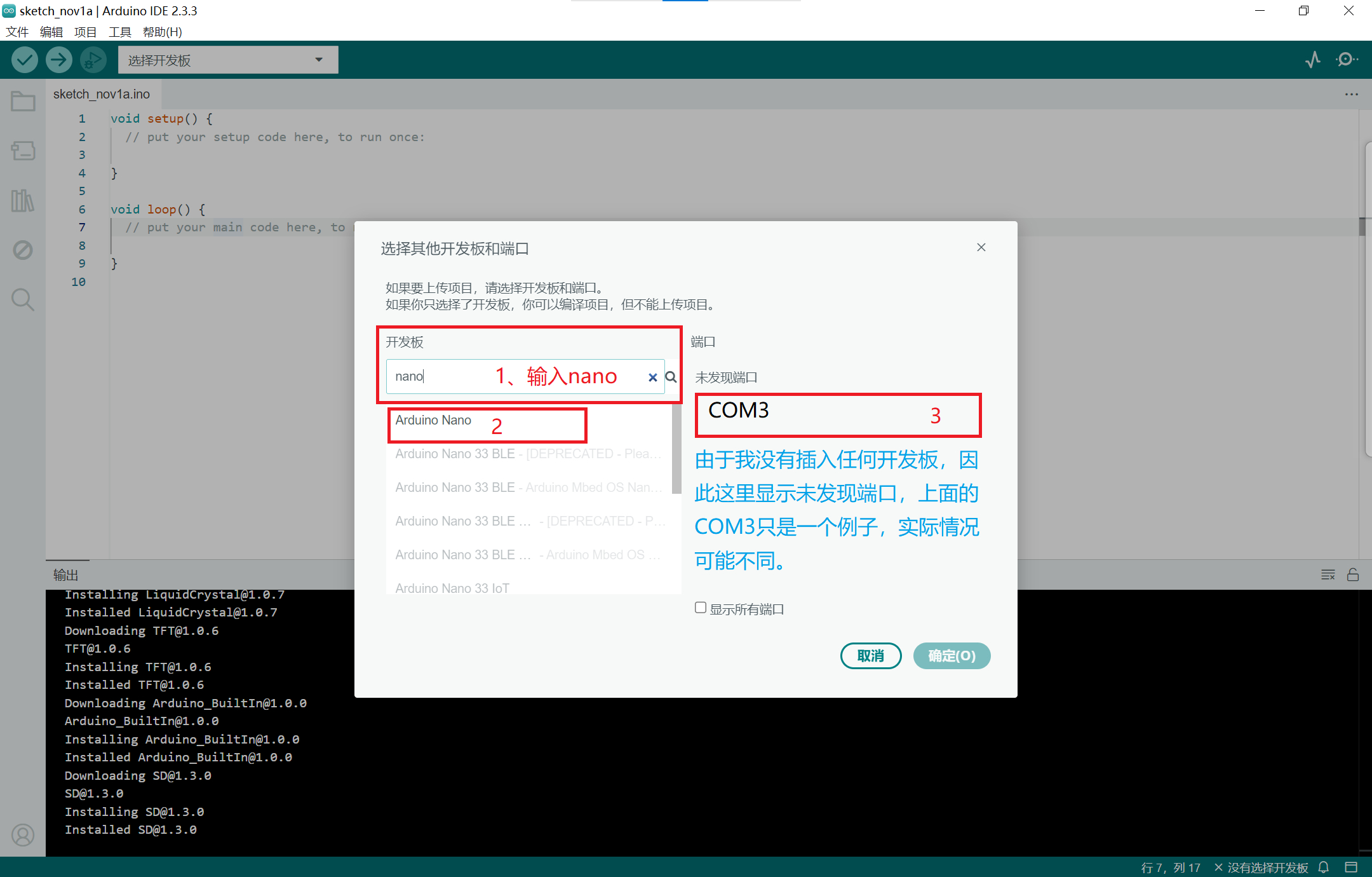Click the magnifier icon in board search
The width and height of the screenshot is (1372, 877).
(671, 377)
